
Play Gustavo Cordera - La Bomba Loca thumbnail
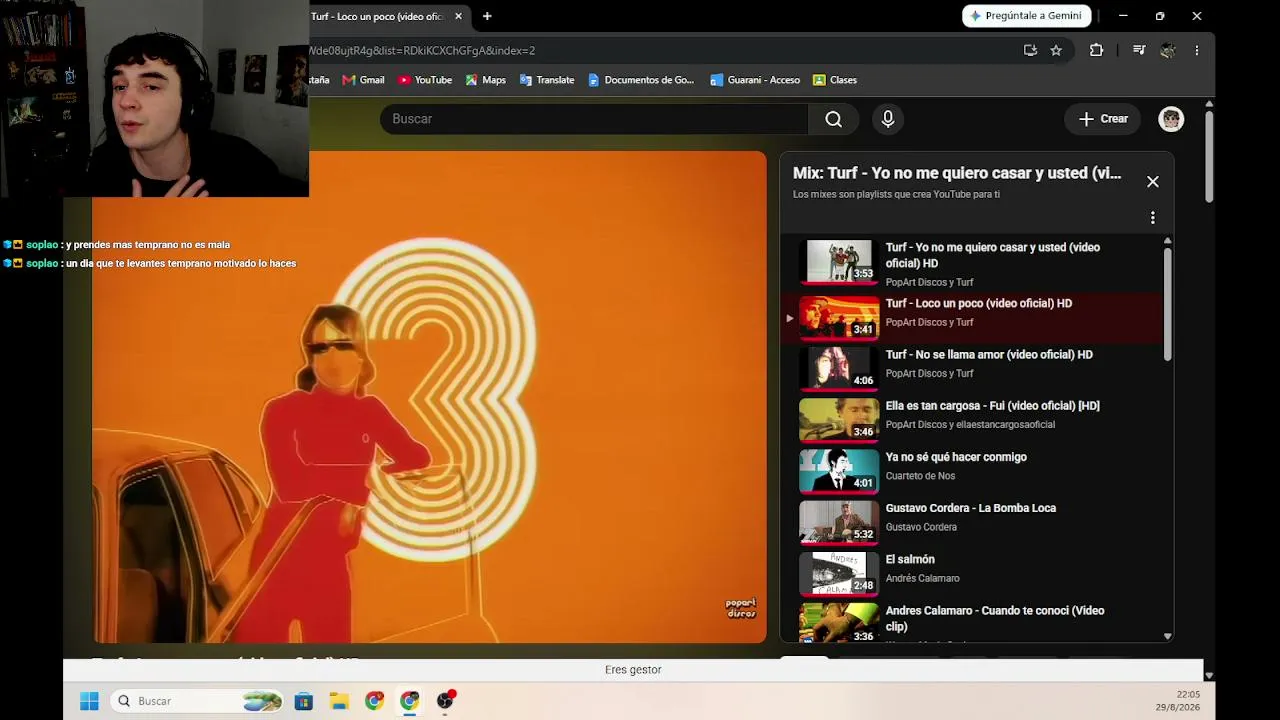tap(839, 522)
